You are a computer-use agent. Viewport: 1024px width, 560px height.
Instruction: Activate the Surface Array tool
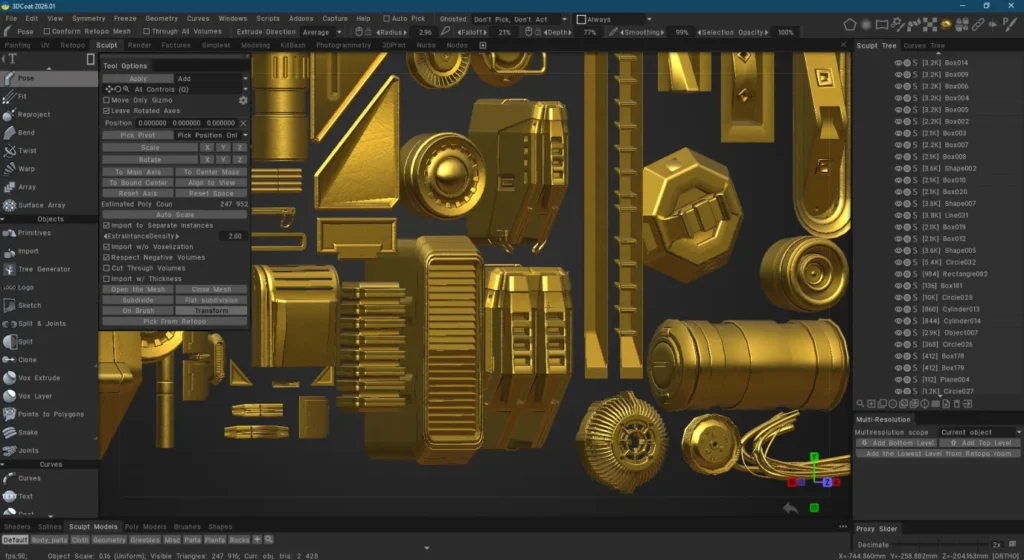(38, 205)
